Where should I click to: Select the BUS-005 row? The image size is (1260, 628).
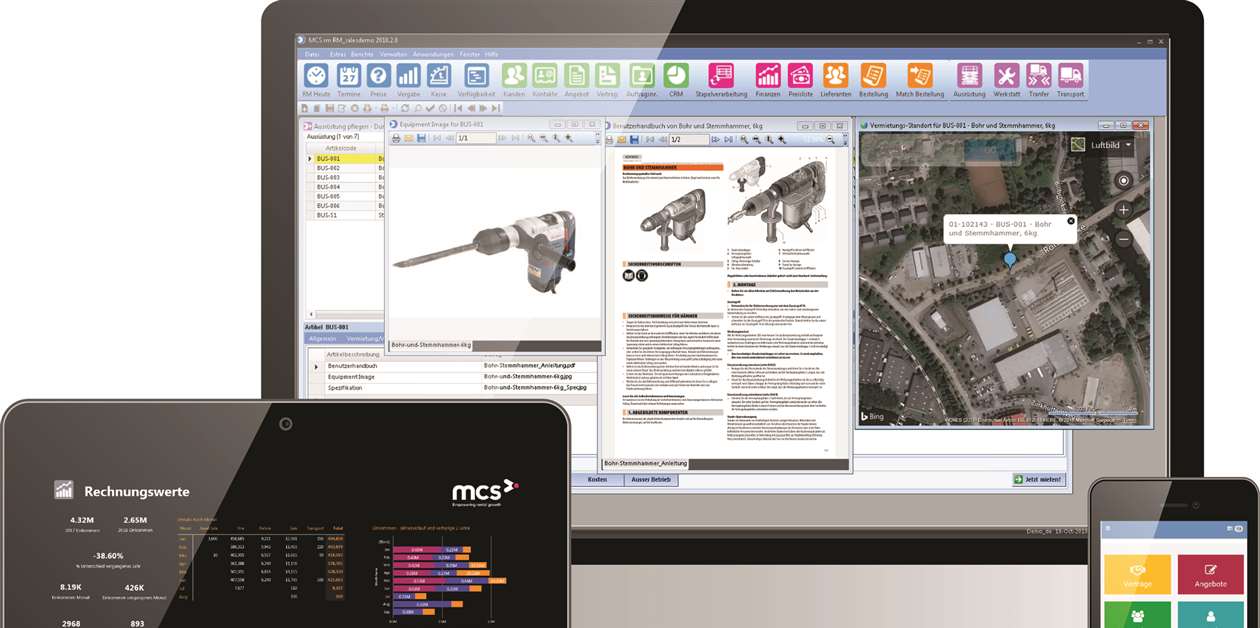[x=346, y=196]
